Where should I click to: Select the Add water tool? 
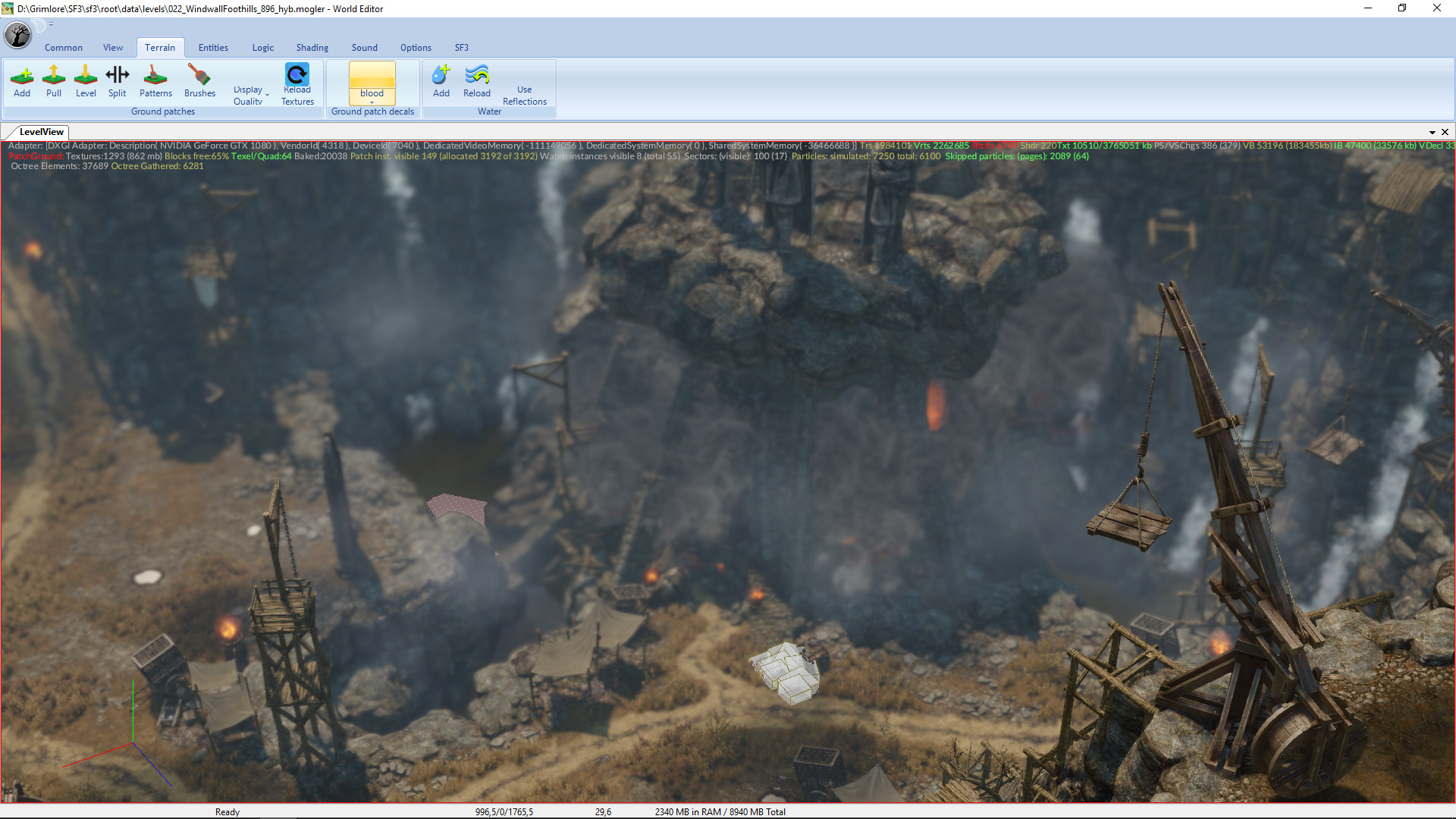(x=441, y=82)
